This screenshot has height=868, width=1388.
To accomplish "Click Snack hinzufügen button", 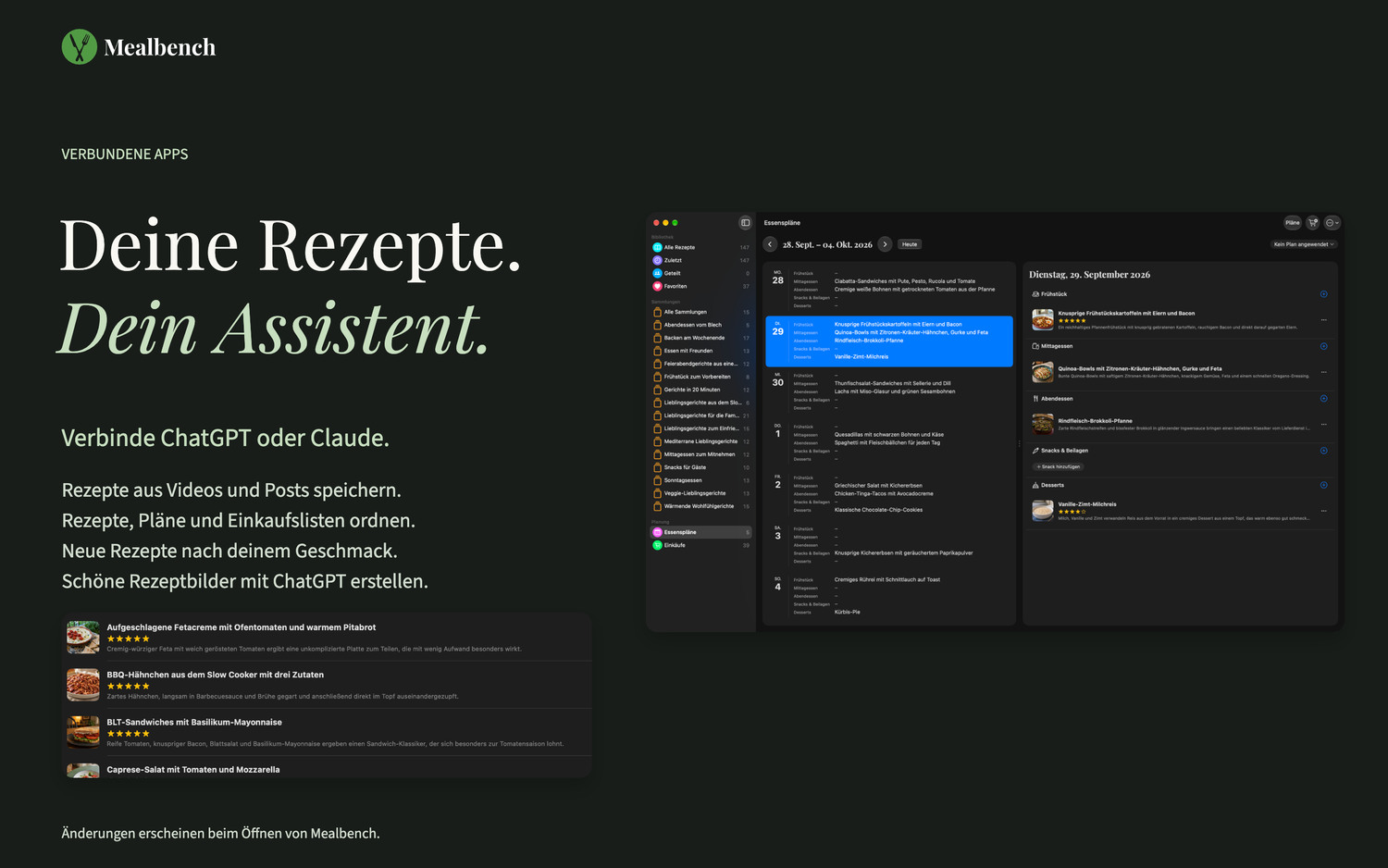I will coord(1059,466).
